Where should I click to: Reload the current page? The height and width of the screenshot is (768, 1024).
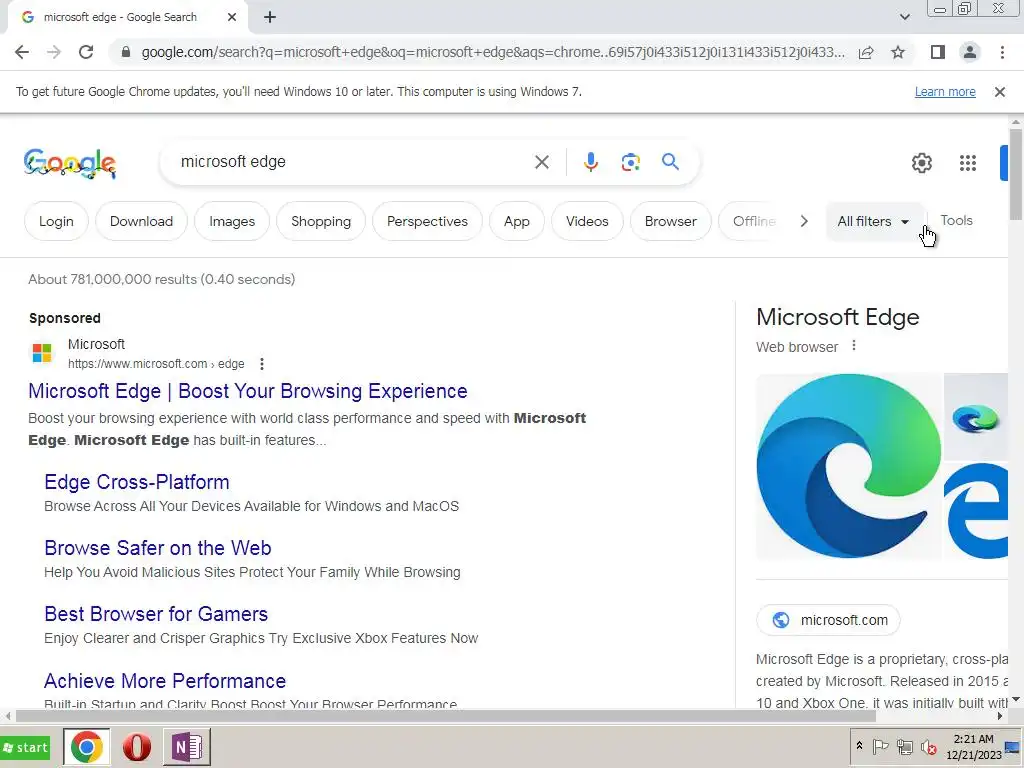click(86, 52)
